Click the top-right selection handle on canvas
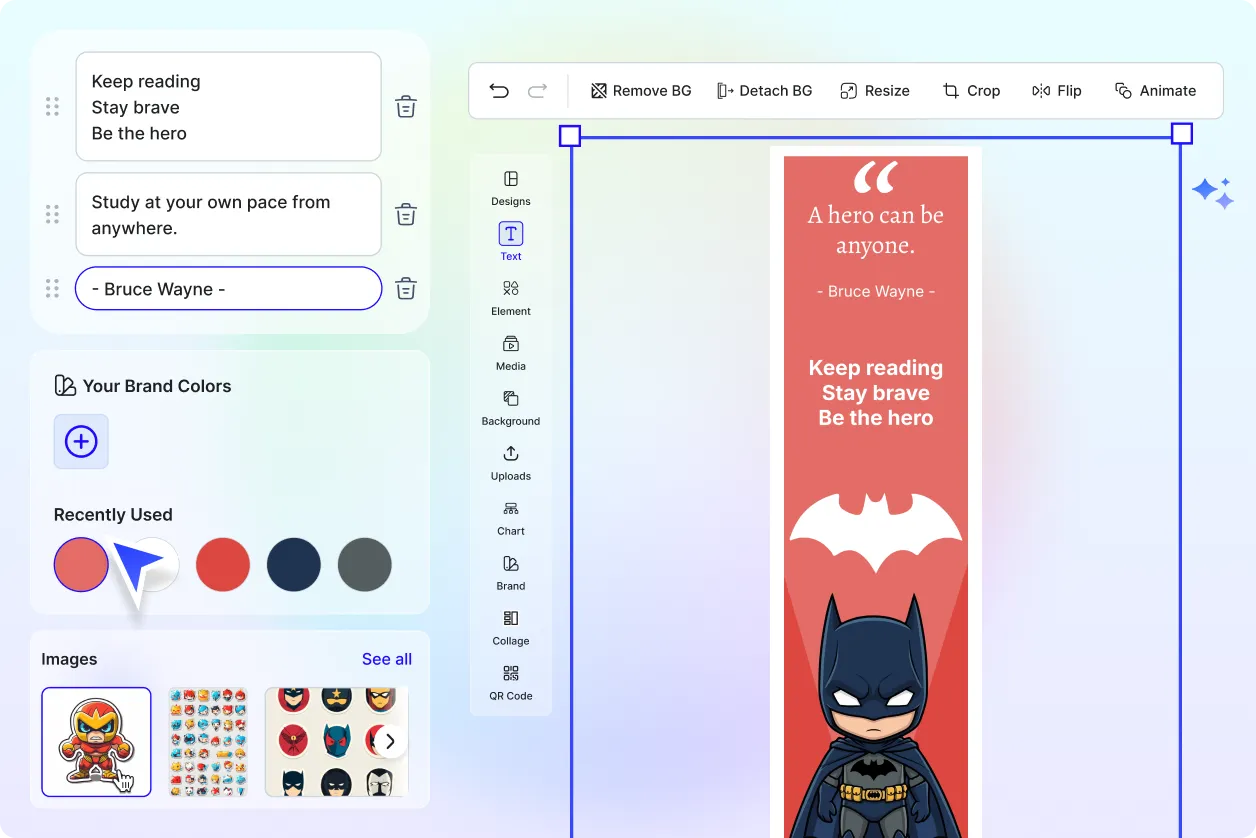The image size is (1256, 838). click(1181, 134)
